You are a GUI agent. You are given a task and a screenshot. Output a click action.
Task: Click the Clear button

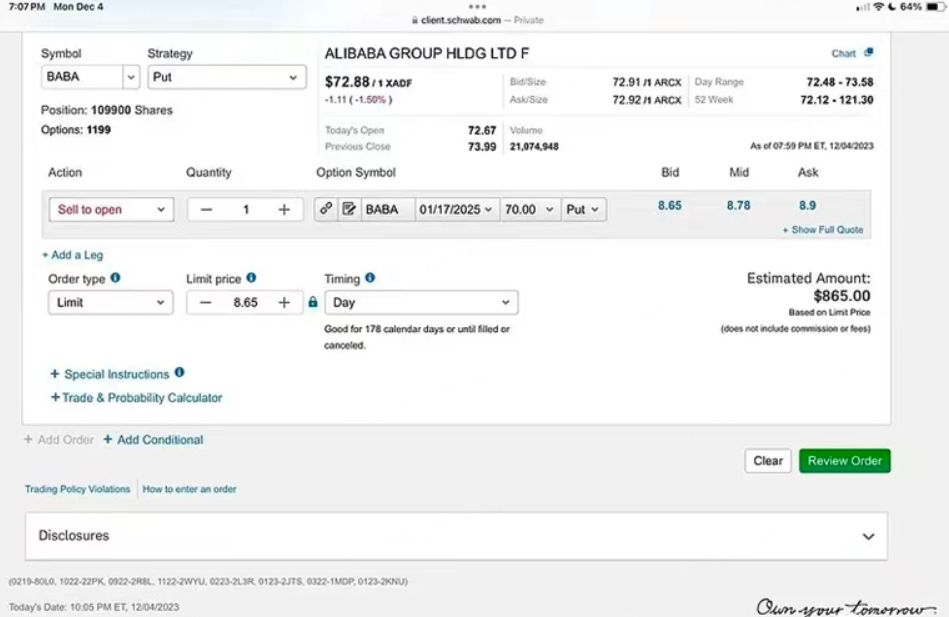click(x=767, y=461)
